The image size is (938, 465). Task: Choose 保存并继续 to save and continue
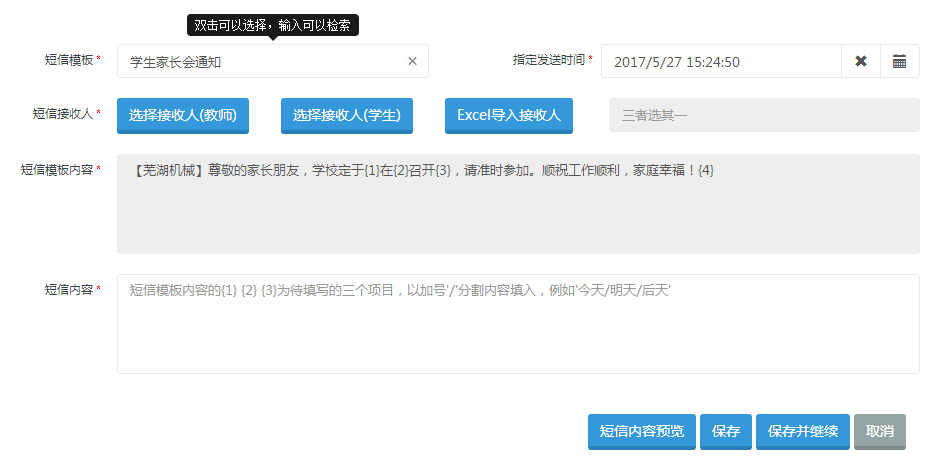click(802, 431)
